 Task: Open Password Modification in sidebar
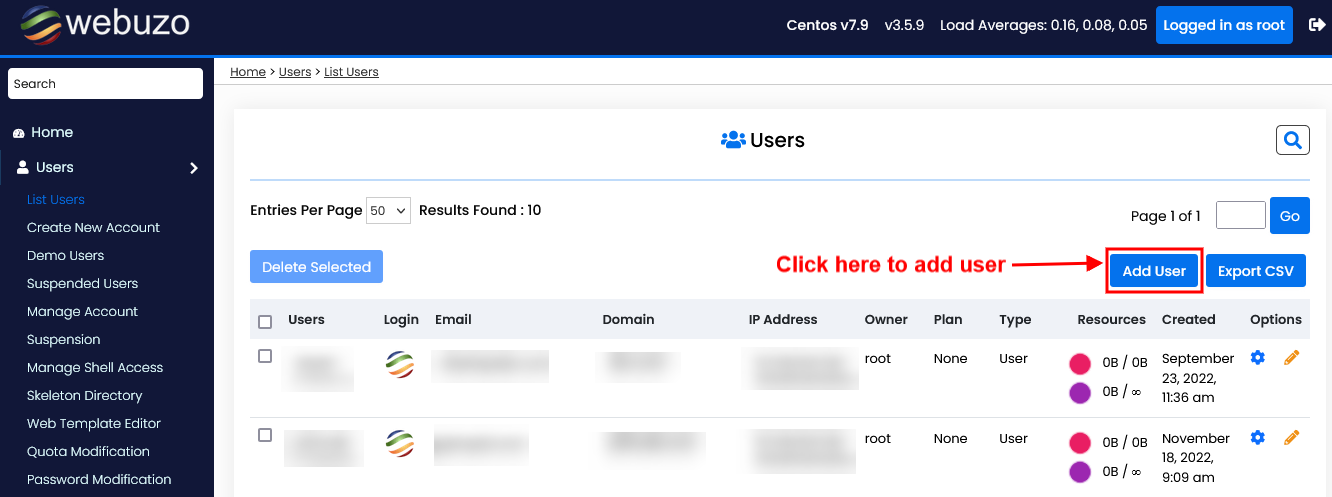coord(99,480)
